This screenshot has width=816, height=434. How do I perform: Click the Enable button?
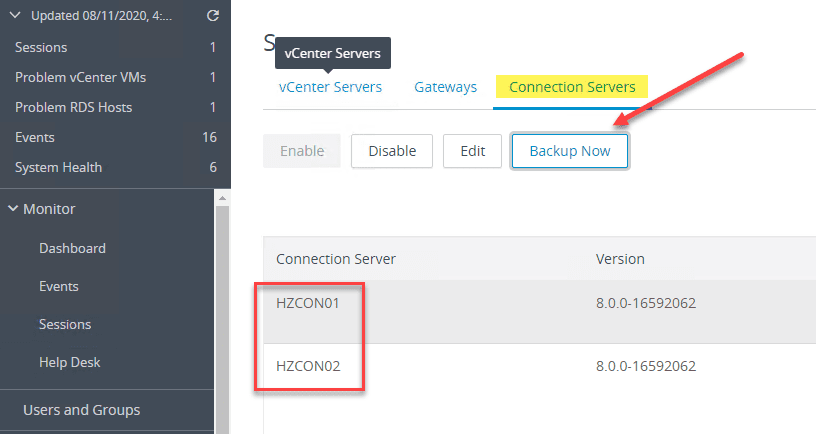point(302,151)
